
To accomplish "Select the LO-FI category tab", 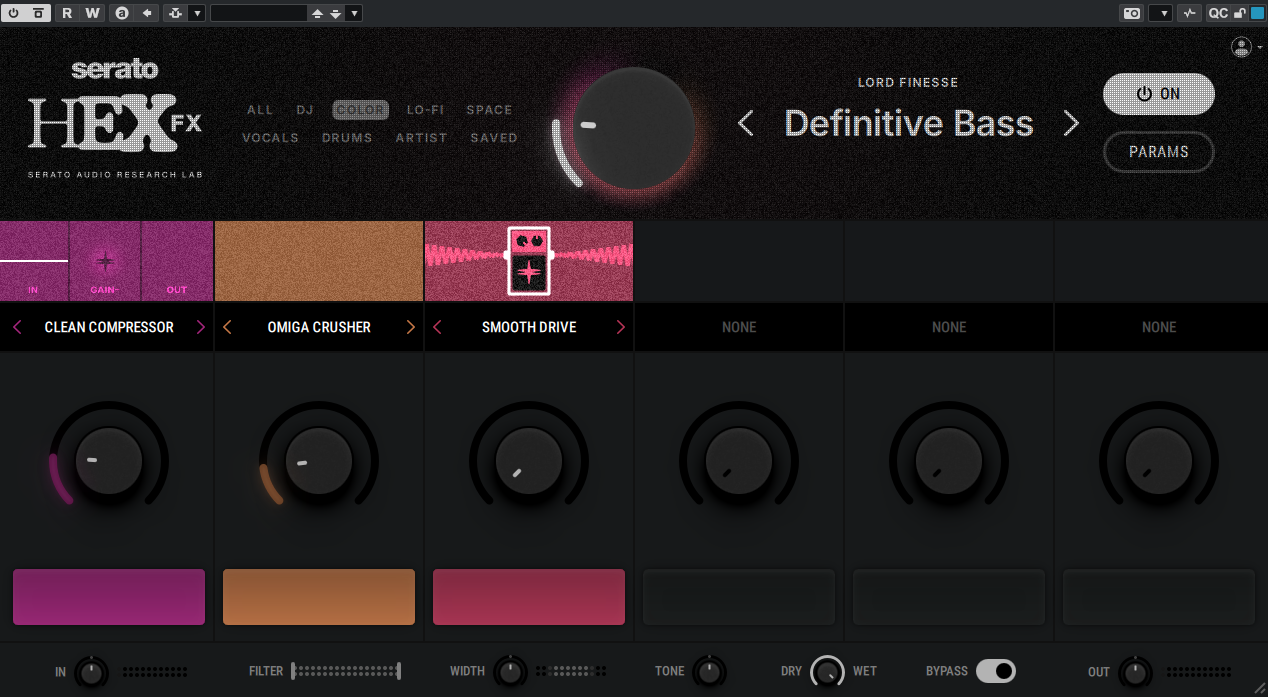I will pos(425,110).
